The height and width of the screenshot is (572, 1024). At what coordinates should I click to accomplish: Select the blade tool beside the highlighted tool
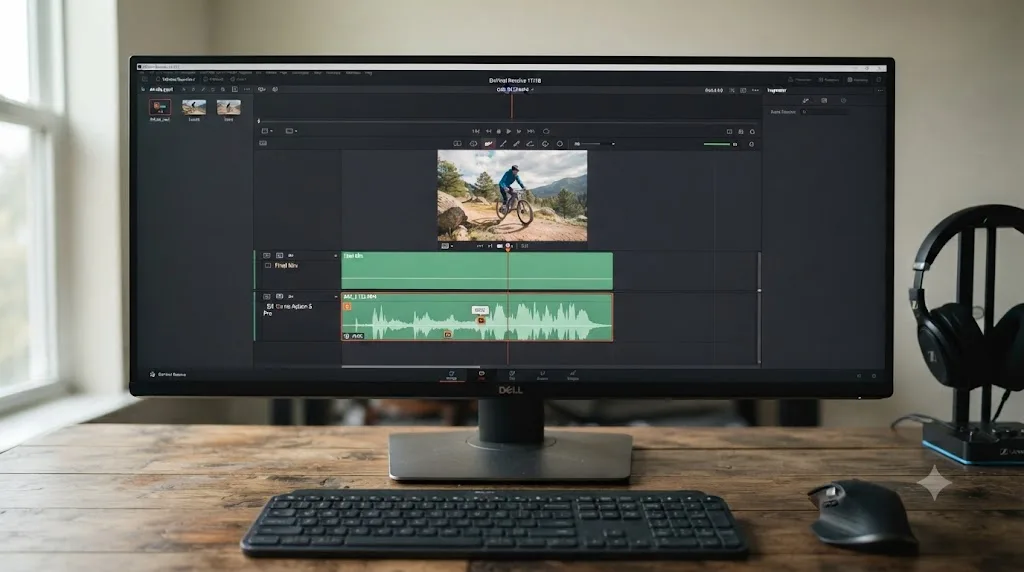point(503,144)
